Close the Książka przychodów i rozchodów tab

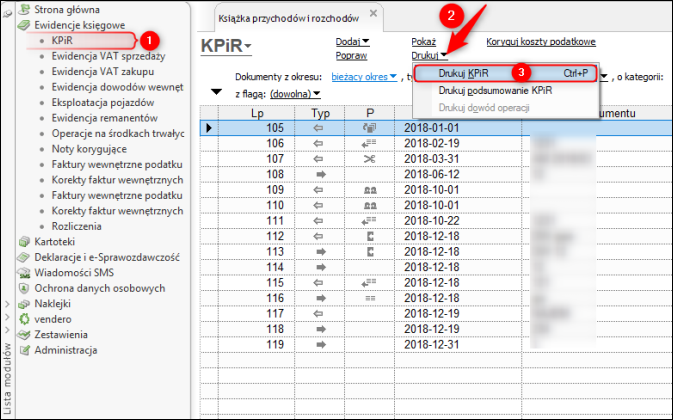(373, 13)
